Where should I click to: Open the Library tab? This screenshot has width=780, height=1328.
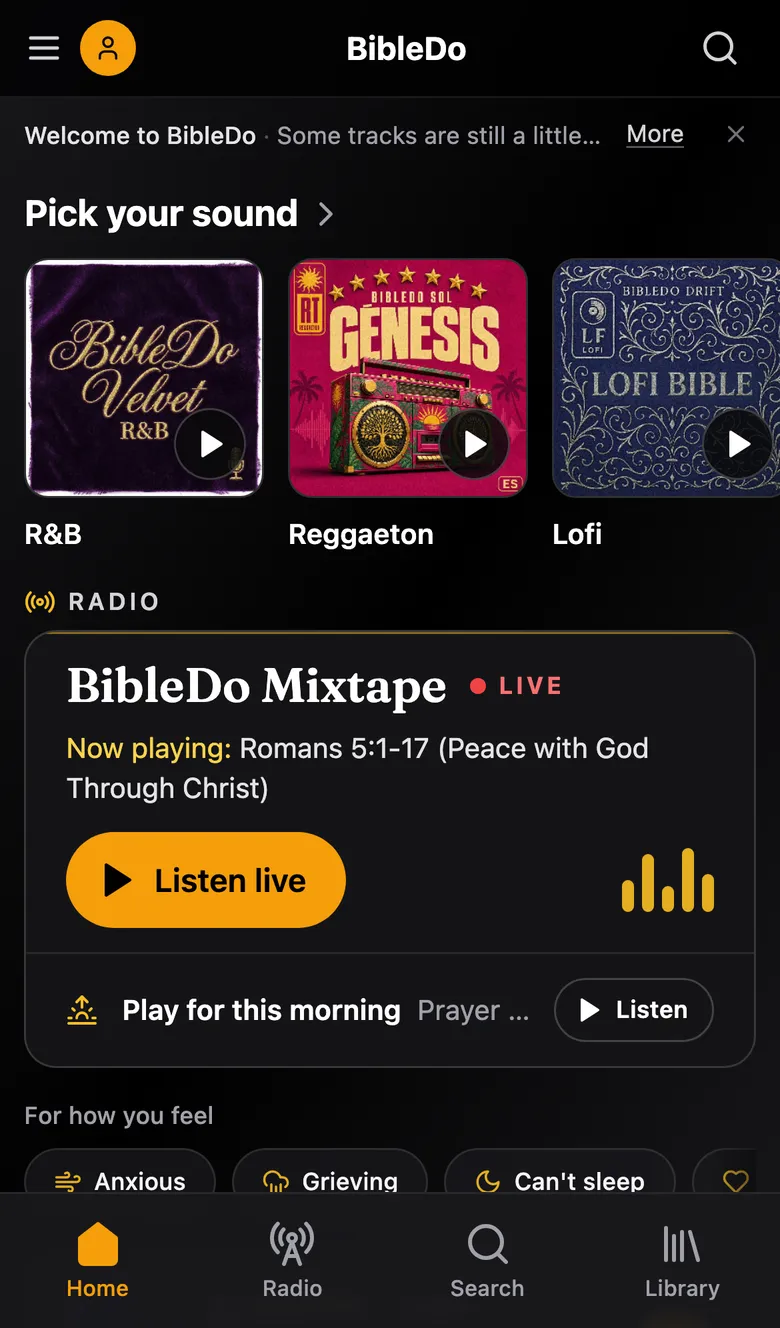click(682, 1260)
